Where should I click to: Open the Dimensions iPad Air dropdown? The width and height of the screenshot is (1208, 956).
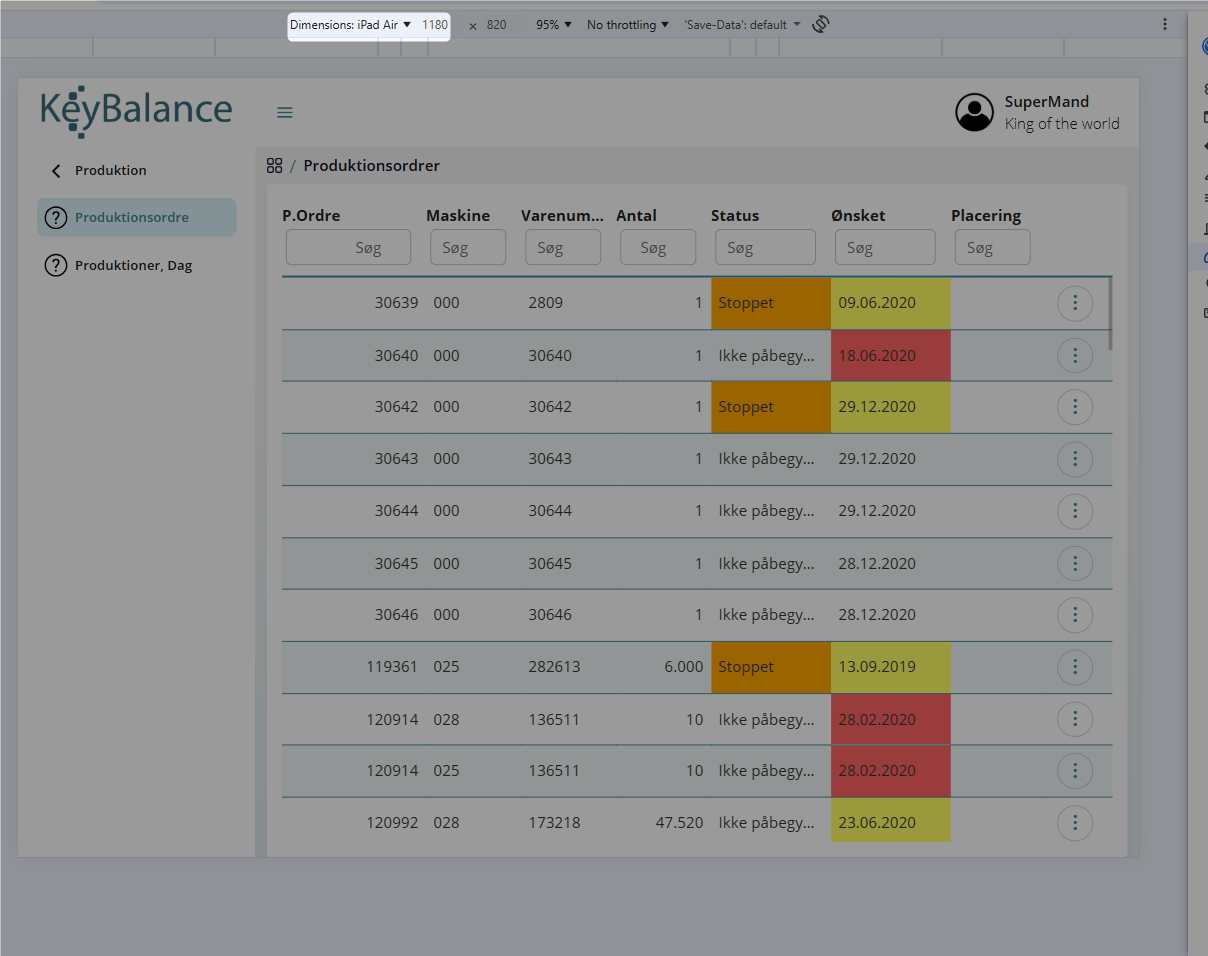coord(351,25)
